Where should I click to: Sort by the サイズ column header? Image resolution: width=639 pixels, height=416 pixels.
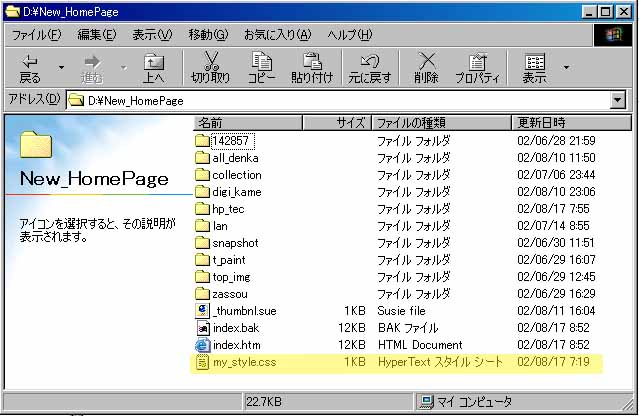(x=337, y=123)
